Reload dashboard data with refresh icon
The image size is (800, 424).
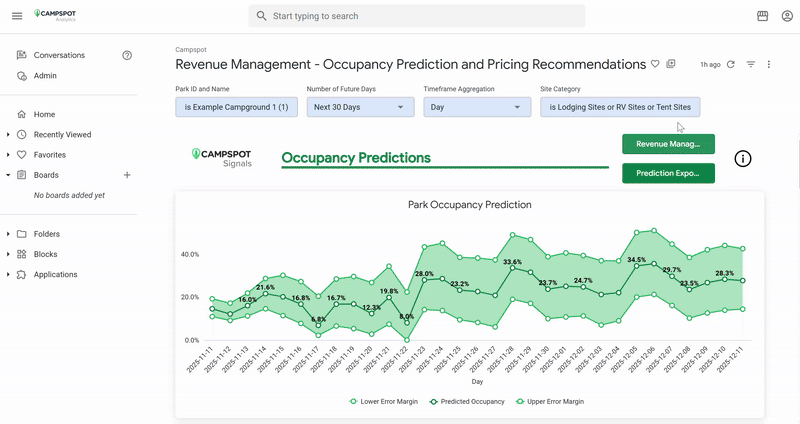tap(731, 64)
